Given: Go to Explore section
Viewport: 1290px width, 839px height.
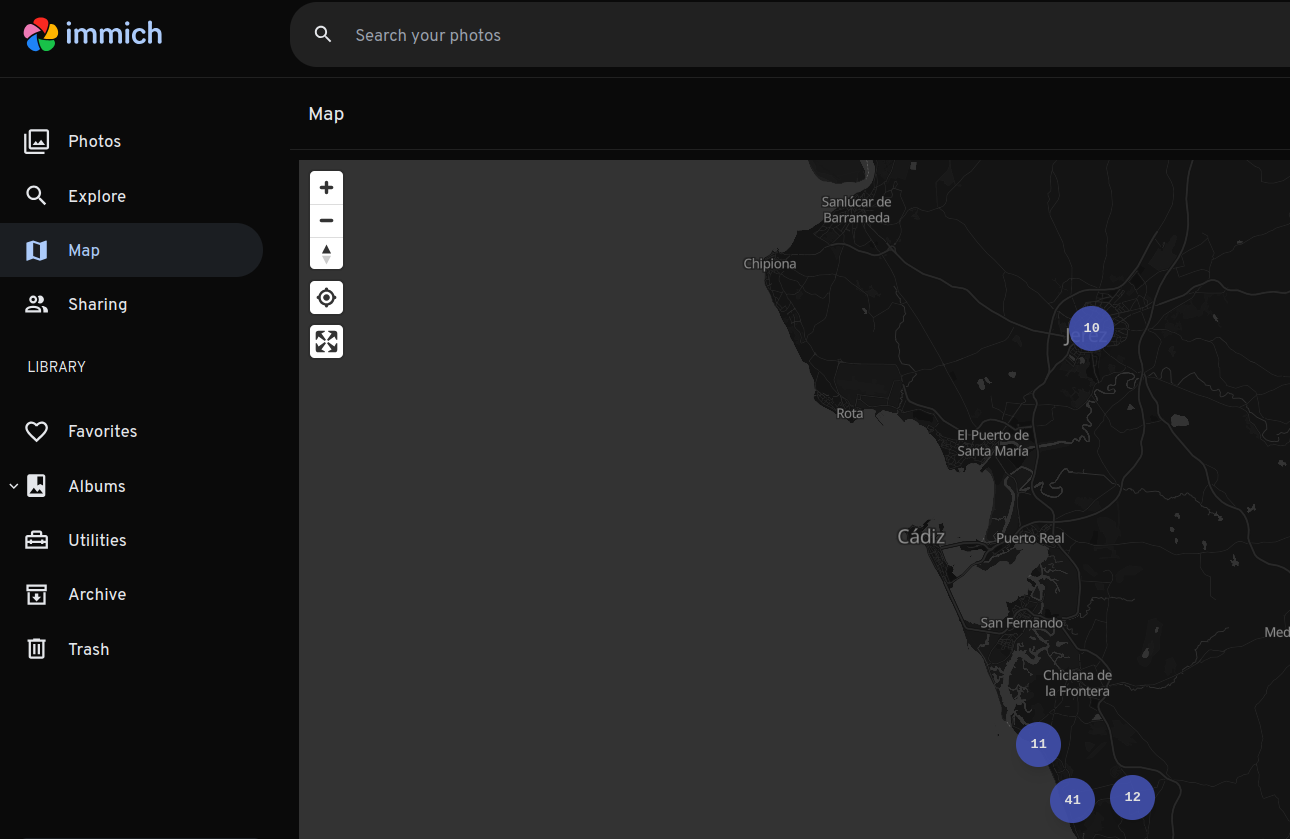Looking at the screenshot, I should (x=96, y=196).
